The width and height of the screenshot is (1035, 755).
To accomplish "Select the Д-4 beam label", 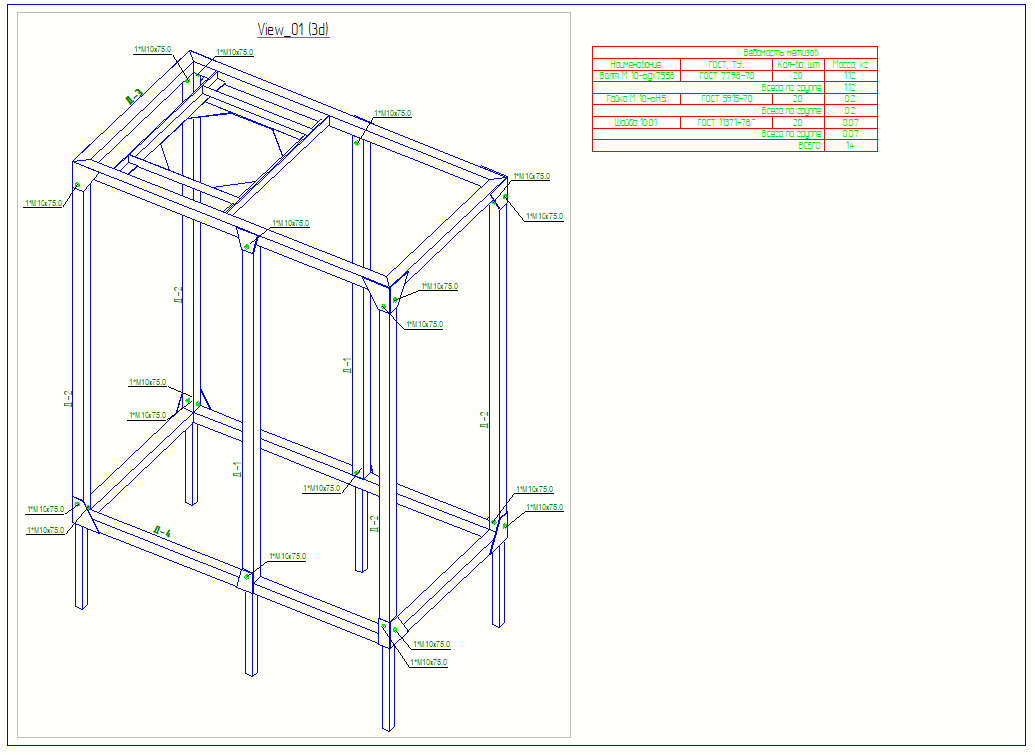I will click(162, 531).
